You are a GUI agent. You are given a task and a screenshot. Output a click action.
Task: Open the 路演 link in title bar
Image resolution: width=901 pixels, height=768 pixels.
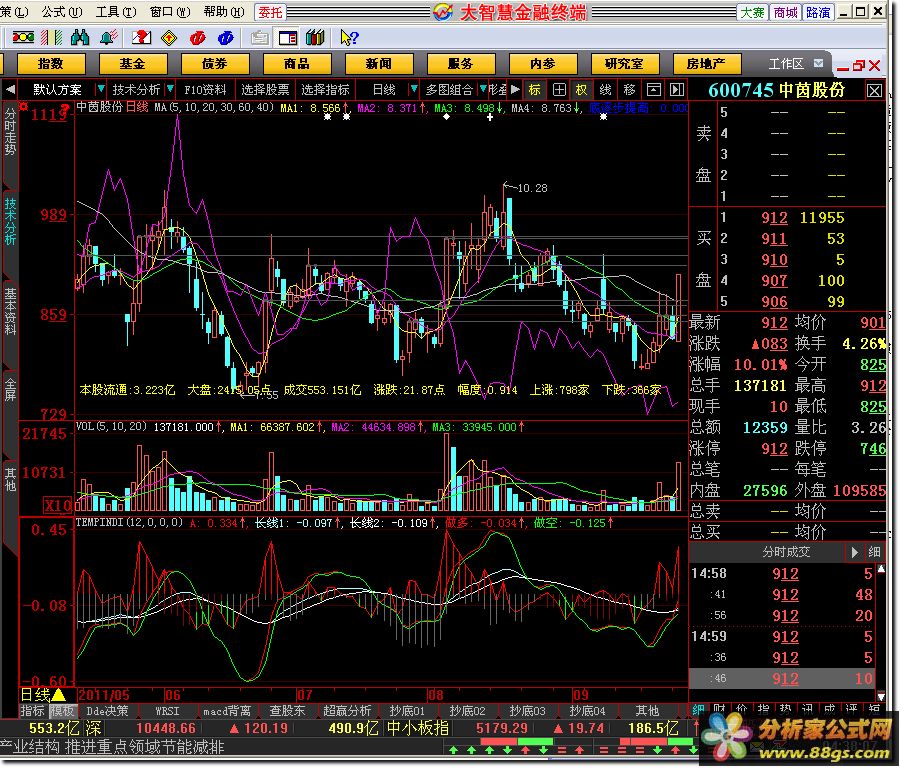pos(818,12)
